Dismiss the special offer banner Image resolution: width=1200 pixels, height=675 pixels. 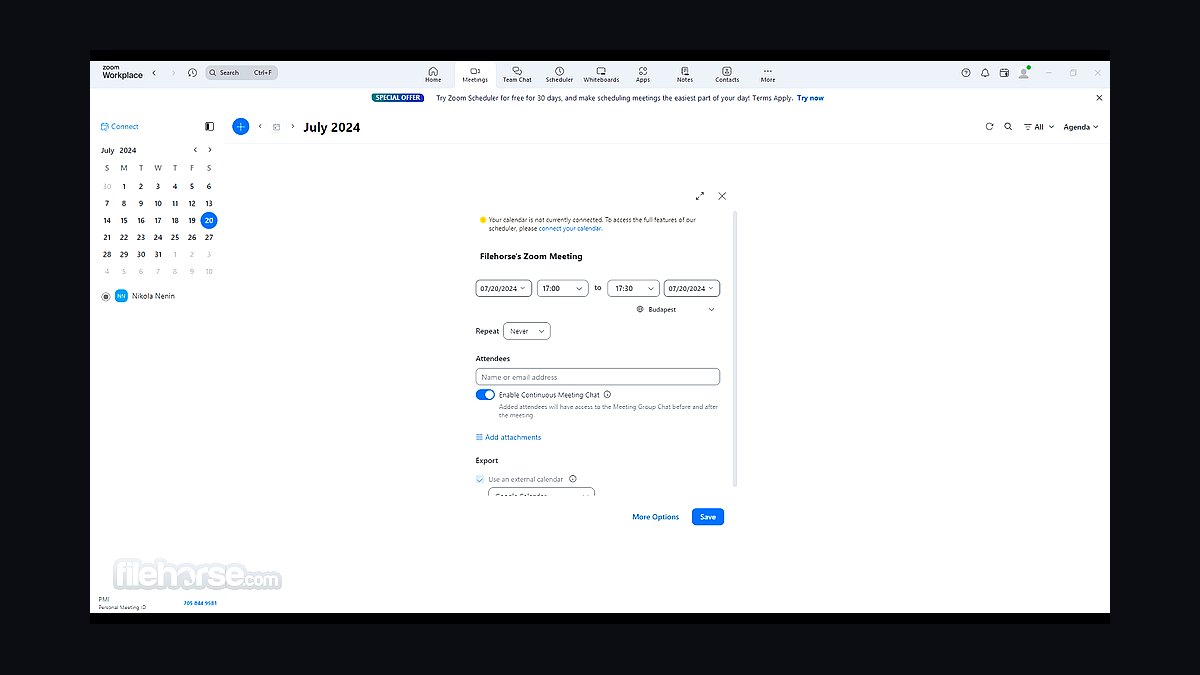tap(1099, 98)
